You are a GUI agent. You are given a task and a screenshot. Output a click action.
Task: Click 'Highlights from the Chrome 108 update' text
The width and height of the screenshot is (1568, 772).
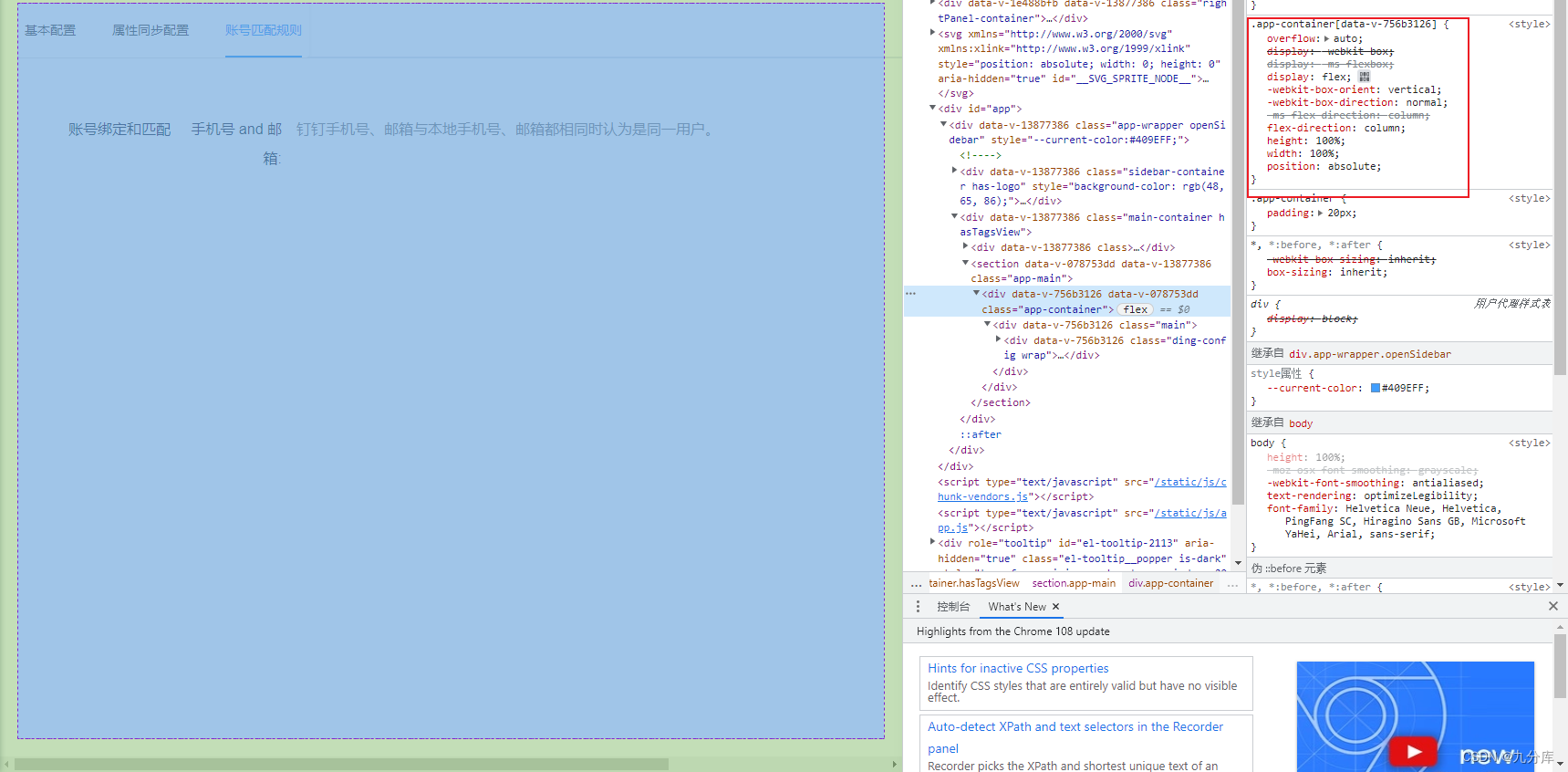tap(1013, 631)
